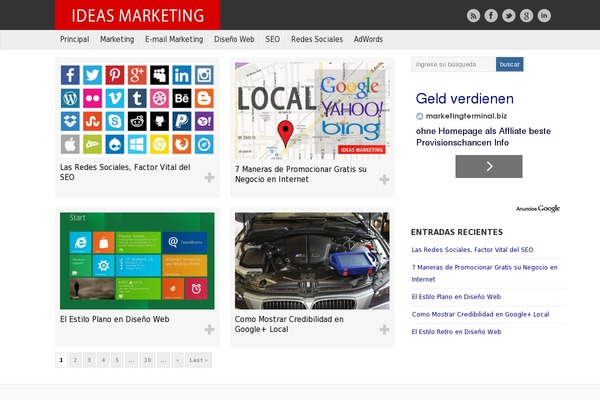Focus the 'ingrese su búsqueda' search field
Image resolution: width=600 pixels, height=400 pixels.
coord(453,64)
